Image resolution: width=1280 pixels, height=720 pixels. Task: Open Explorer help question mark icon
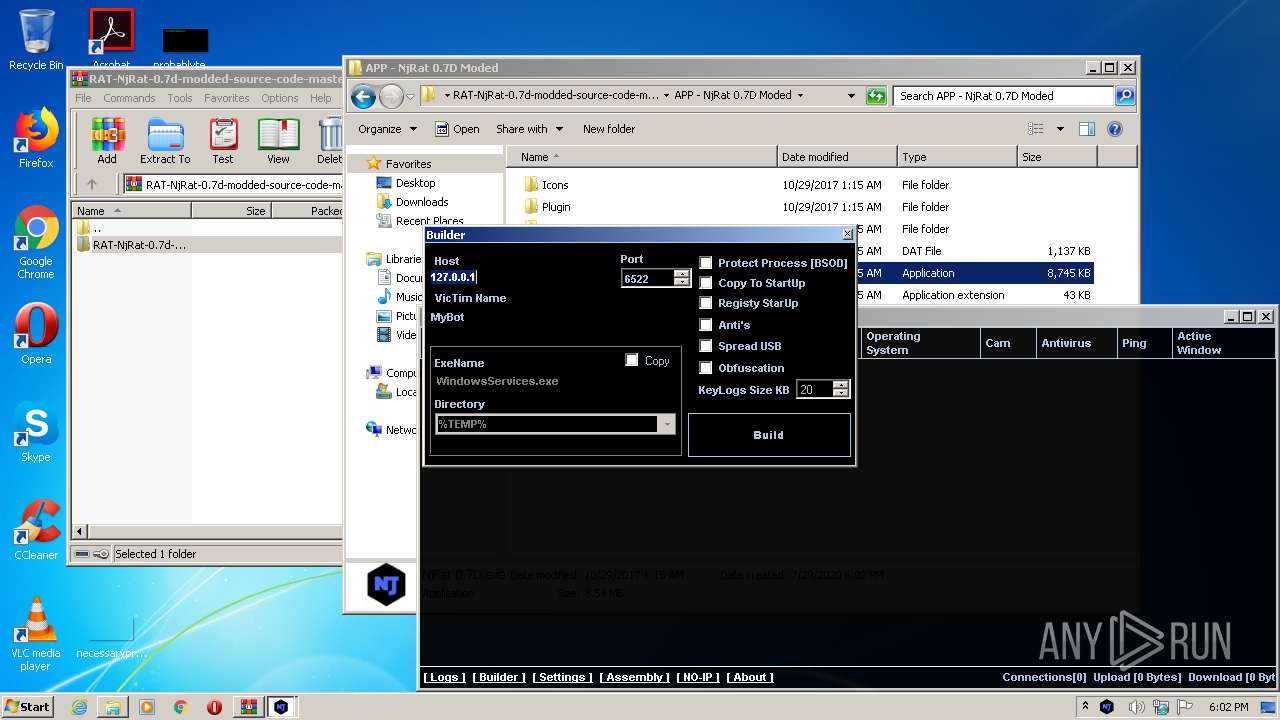point(1115,129)
